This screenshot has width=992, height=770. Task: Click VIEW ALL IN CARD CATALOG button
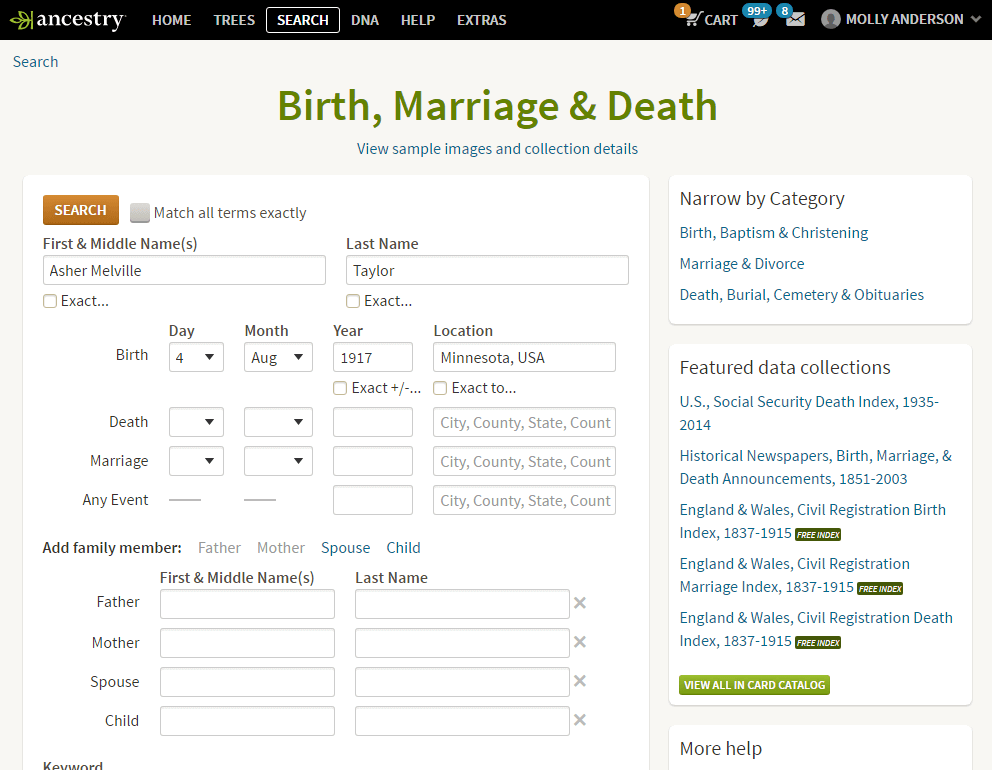tap(754, 685)
